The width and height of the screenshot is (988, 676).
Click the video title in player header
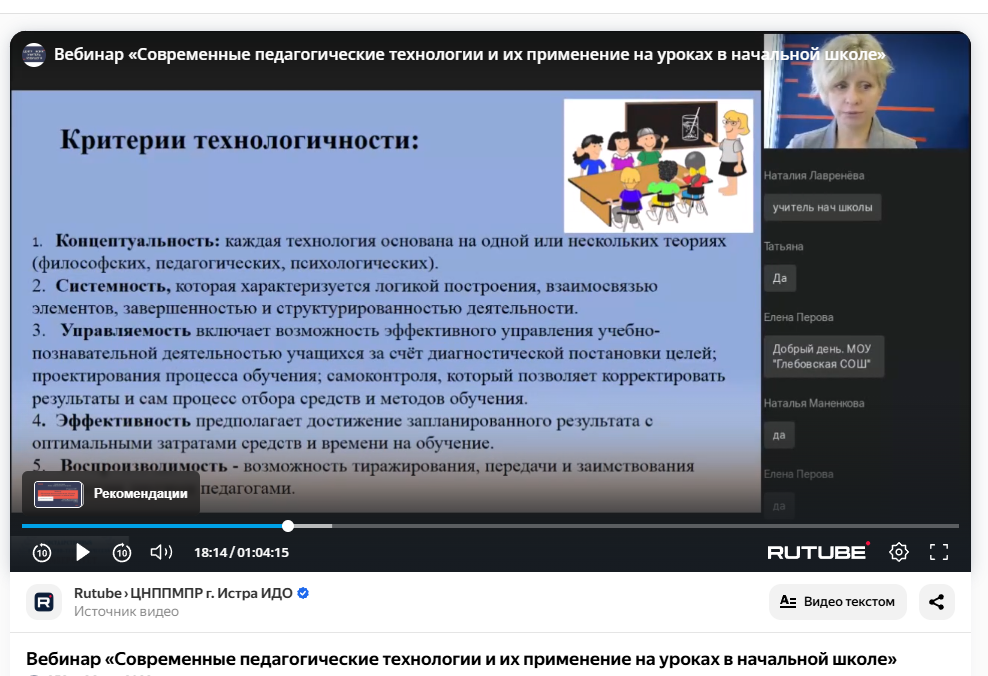[x=470, y=55]
